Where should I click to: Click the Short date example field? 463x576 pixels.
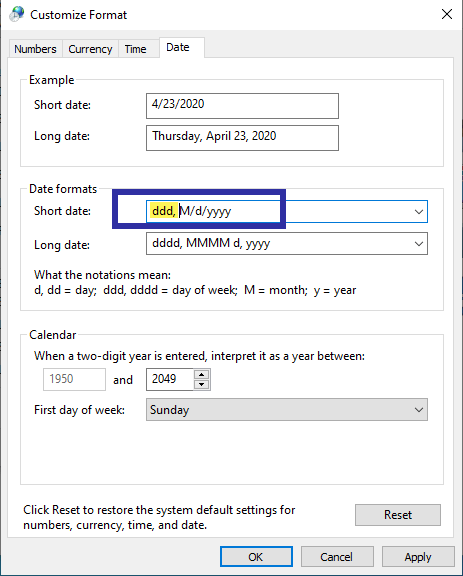tap(242, 106)
